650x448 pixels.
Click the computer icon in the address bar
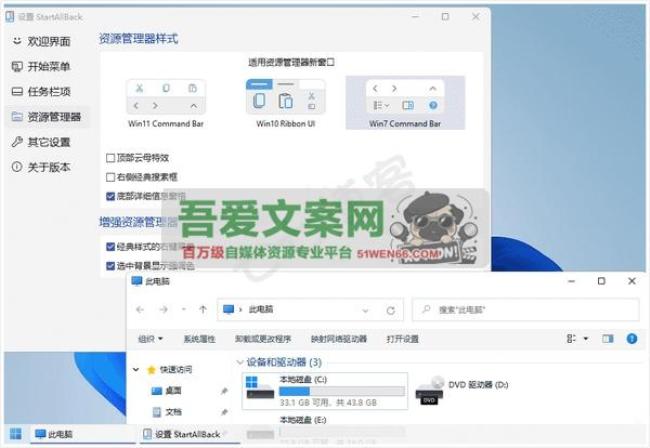pos(228,310)
